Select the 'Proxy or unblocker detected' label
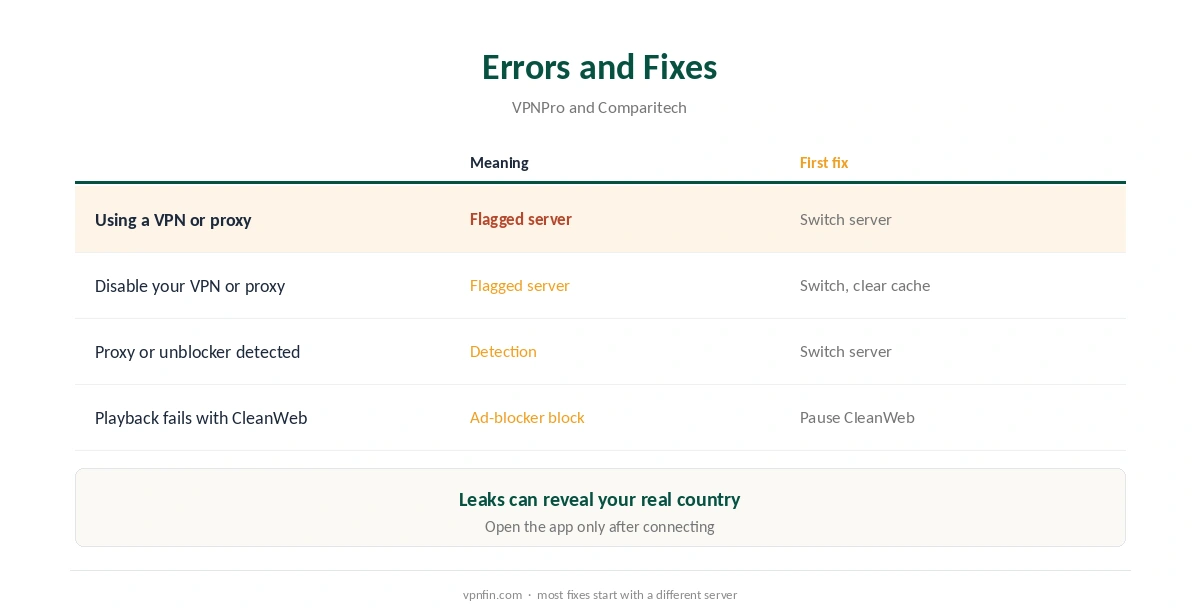Screen dimensions: 1200x614 (197, 352)
